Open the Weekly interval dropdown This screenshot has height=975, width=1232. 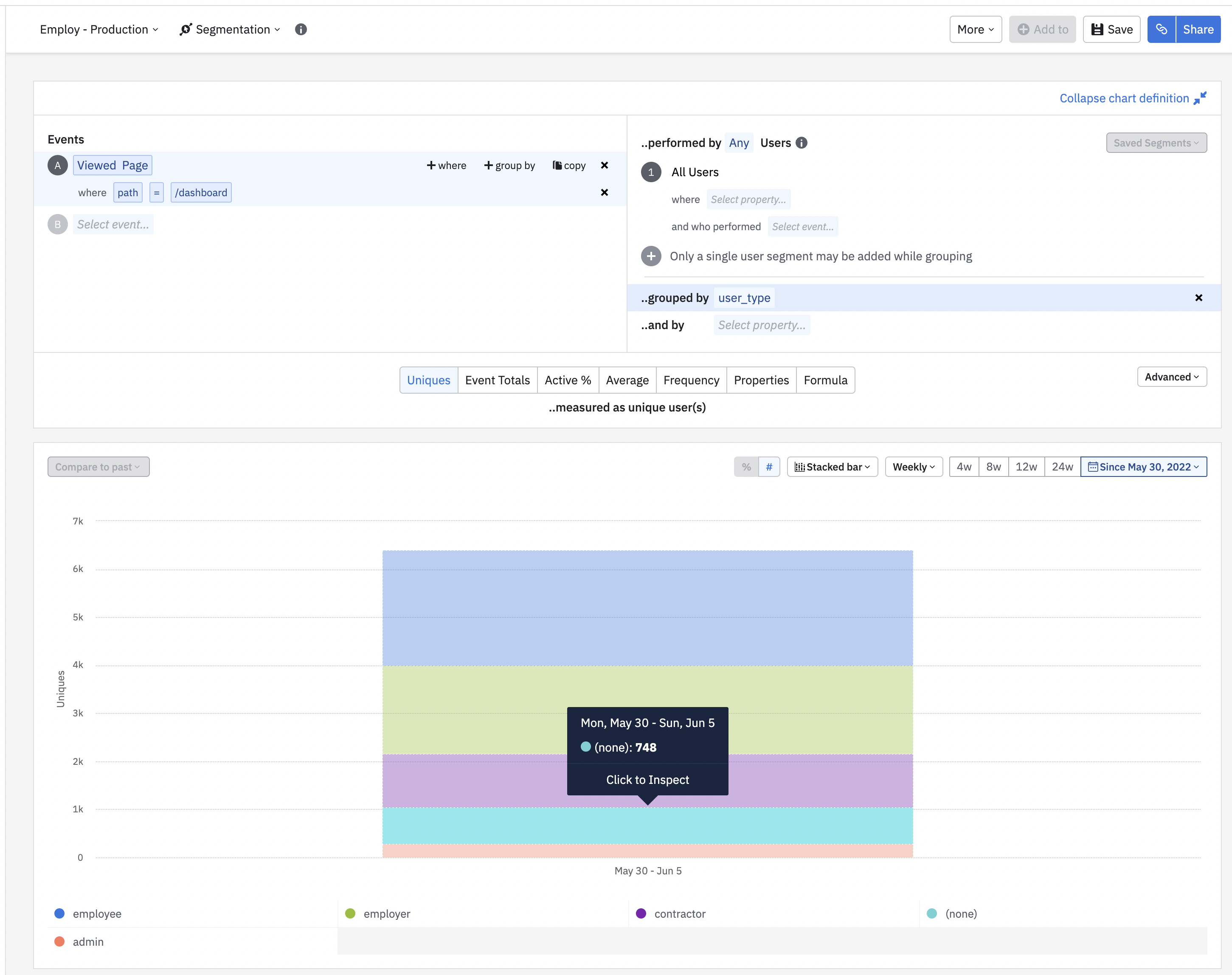point(913,467)
